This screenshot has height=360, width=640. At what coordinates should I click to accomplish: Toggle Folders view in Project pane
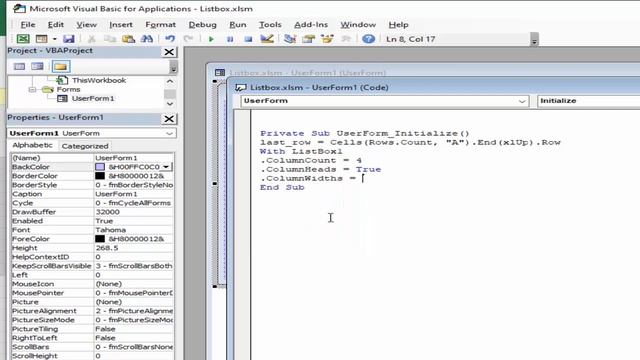click(x=60, y=66)
